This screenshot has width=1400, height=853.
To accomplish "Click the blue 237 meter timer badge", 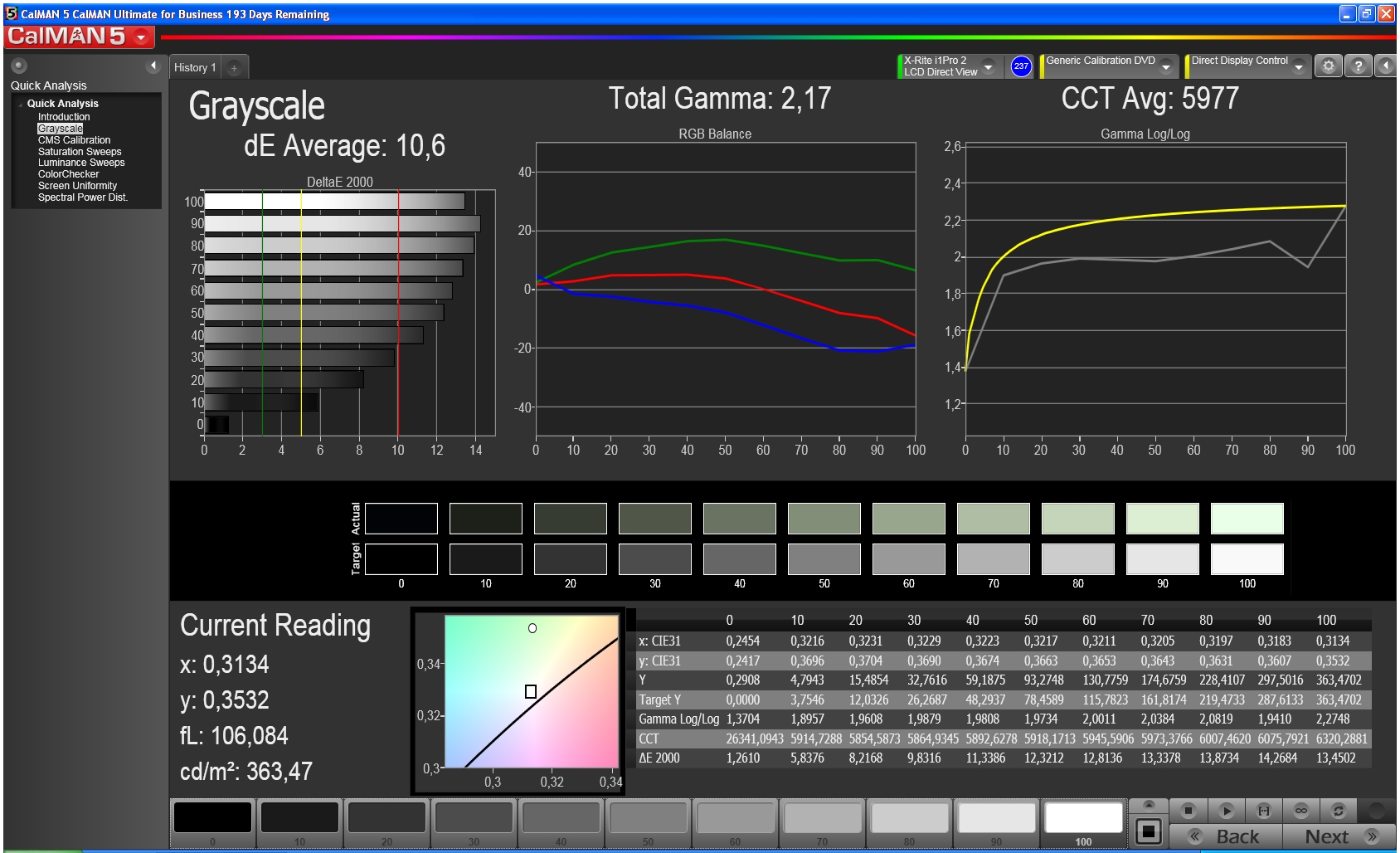I will 1021,66.
